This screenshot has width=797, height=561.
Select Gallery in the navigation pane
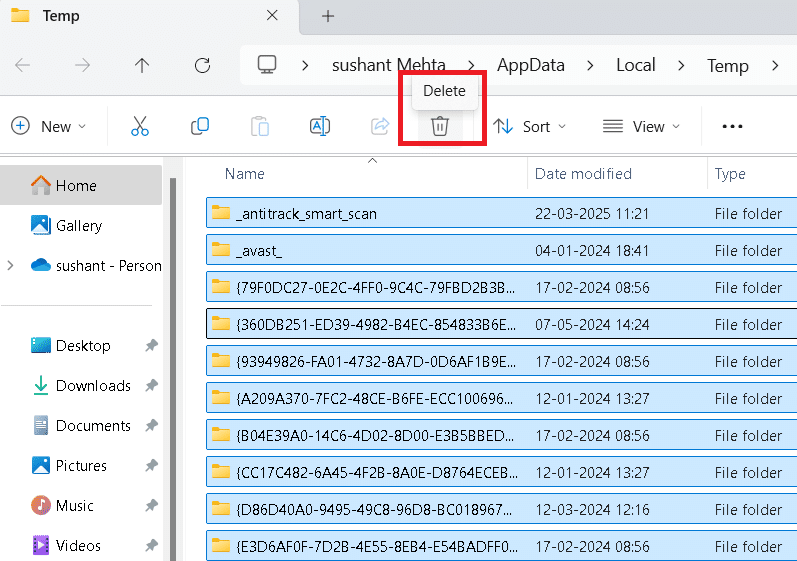click(79, 226)
